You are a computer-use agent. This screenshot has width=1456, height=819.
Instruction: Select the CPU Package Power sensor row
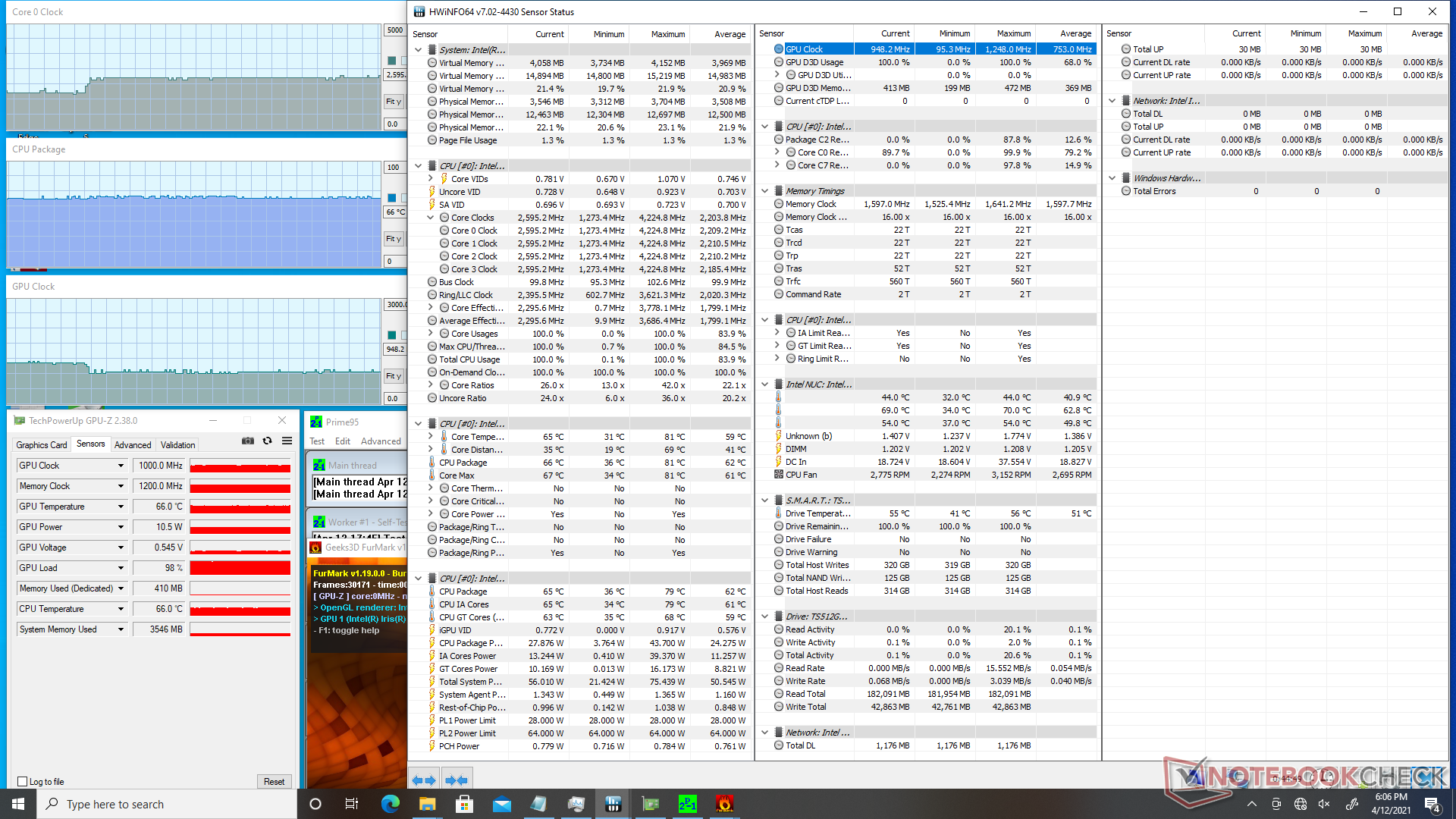pyautogui.click(x=581, y=643)
